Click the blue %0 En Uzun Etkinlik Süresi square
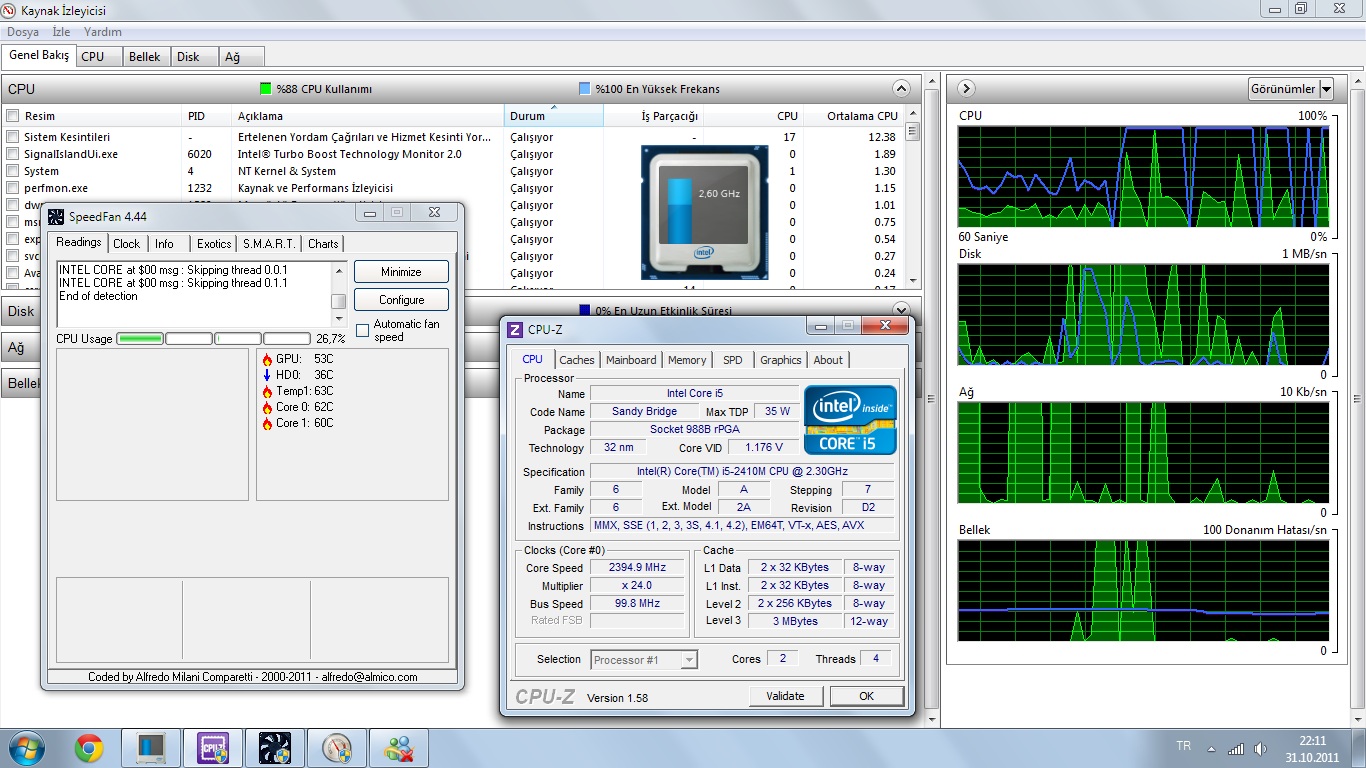This screenshot has width=1366, height=768. click(x=586, y=311)
